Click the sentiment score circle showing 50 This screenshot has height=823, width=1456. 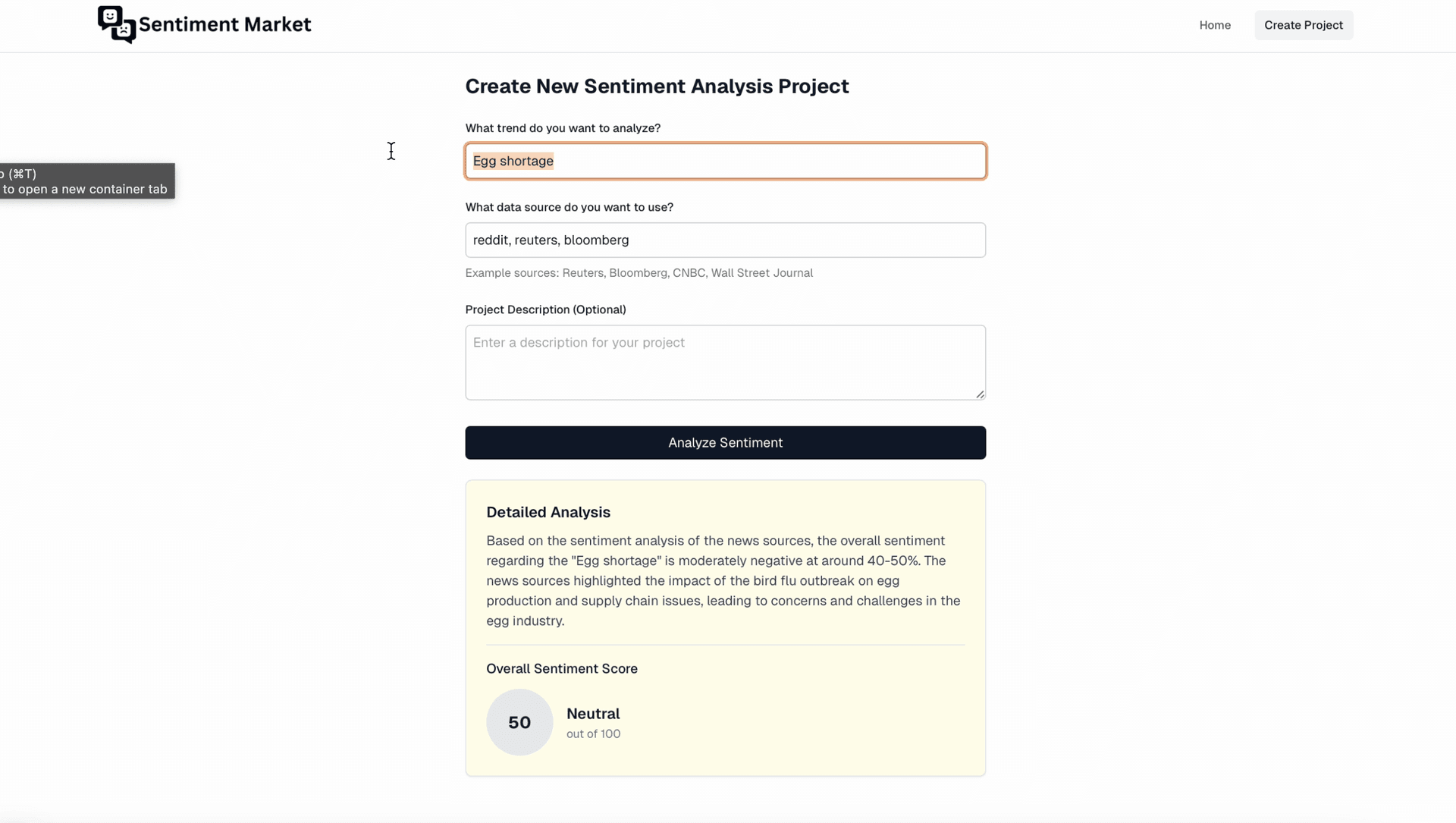click(519, 722)
